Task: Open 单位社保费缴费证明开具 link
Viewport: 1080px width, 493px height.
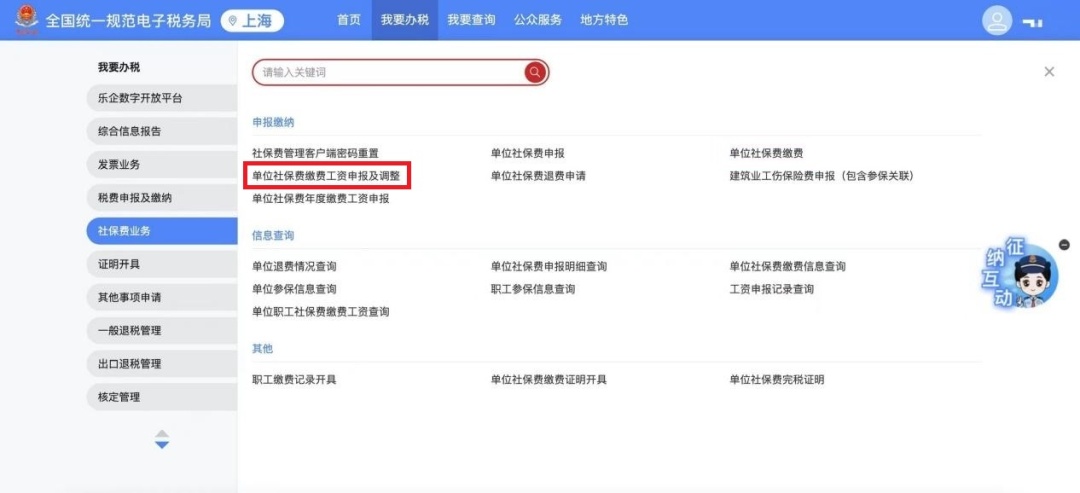Action: click(549, 379)
